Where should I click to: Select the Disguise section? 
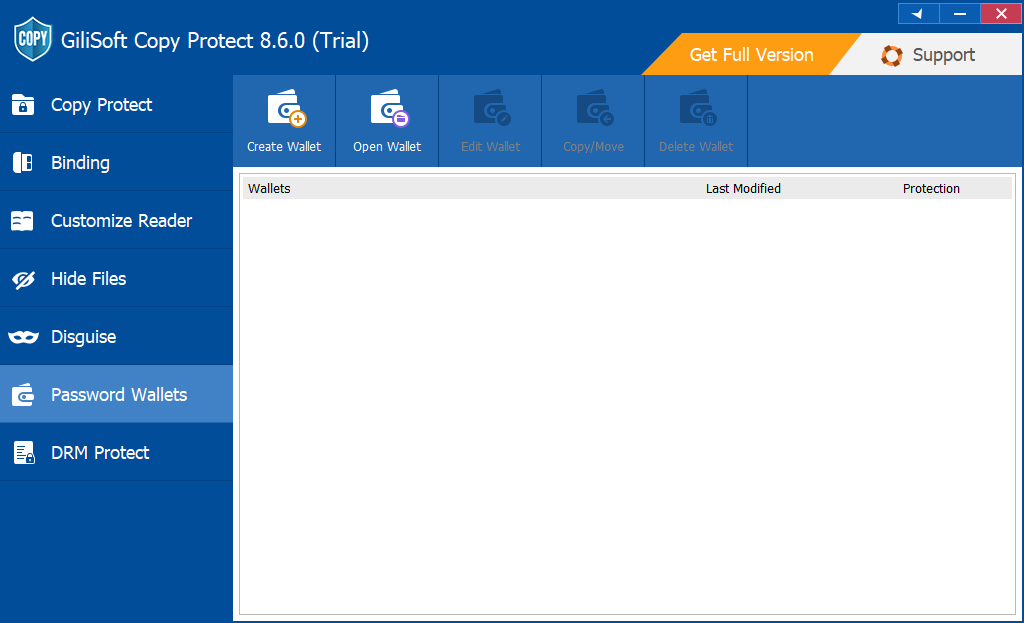(x=116, y=336)
